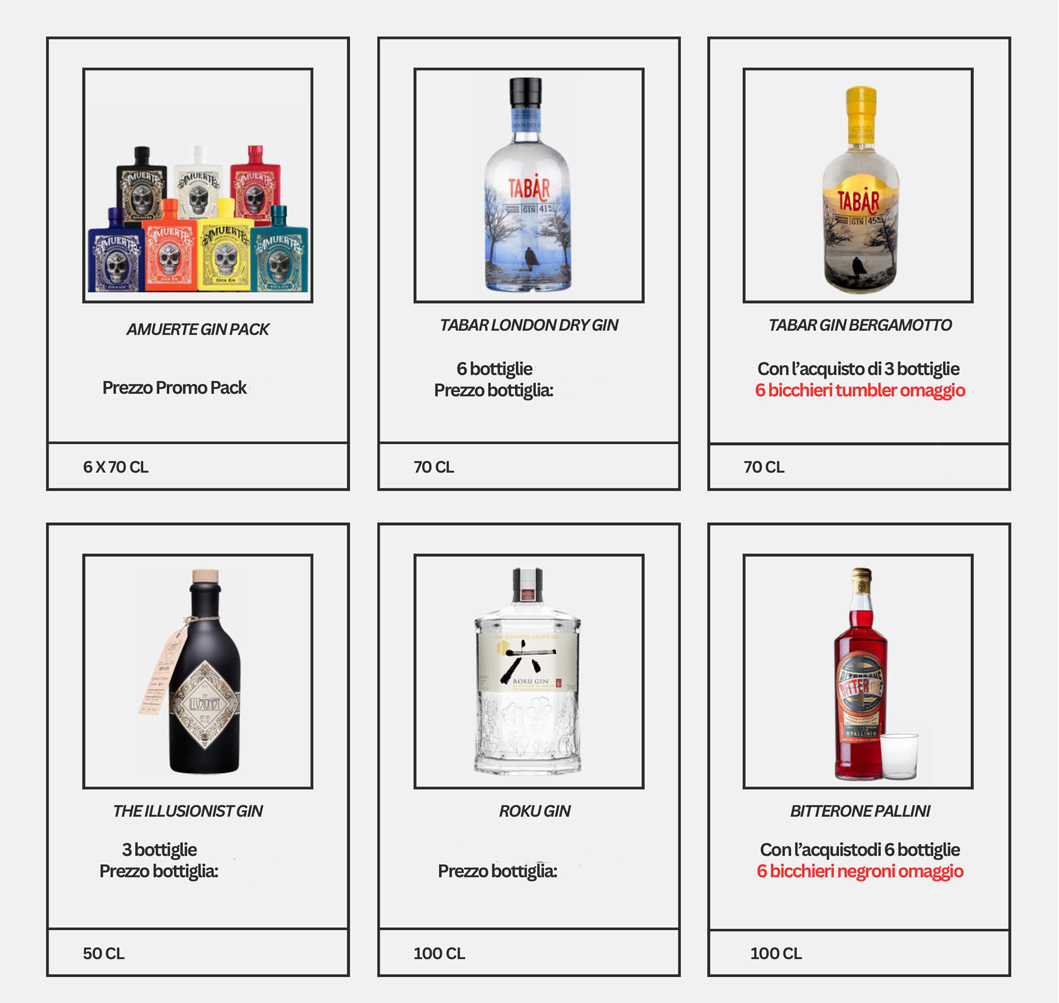Click the '50 CL' label under Illusionist Gin
Screen dimensions: 1059x1003
[103, 954]
